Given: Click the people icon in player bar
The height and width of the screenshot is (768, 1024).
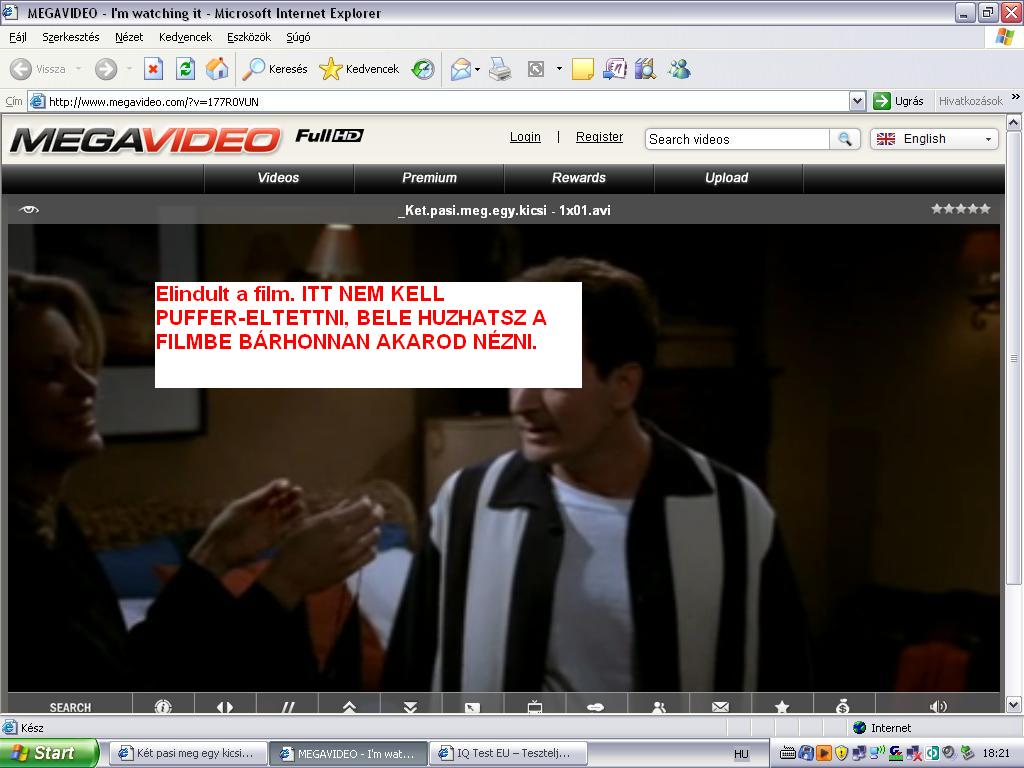Looking at the screenshot, I should [659, 707].
